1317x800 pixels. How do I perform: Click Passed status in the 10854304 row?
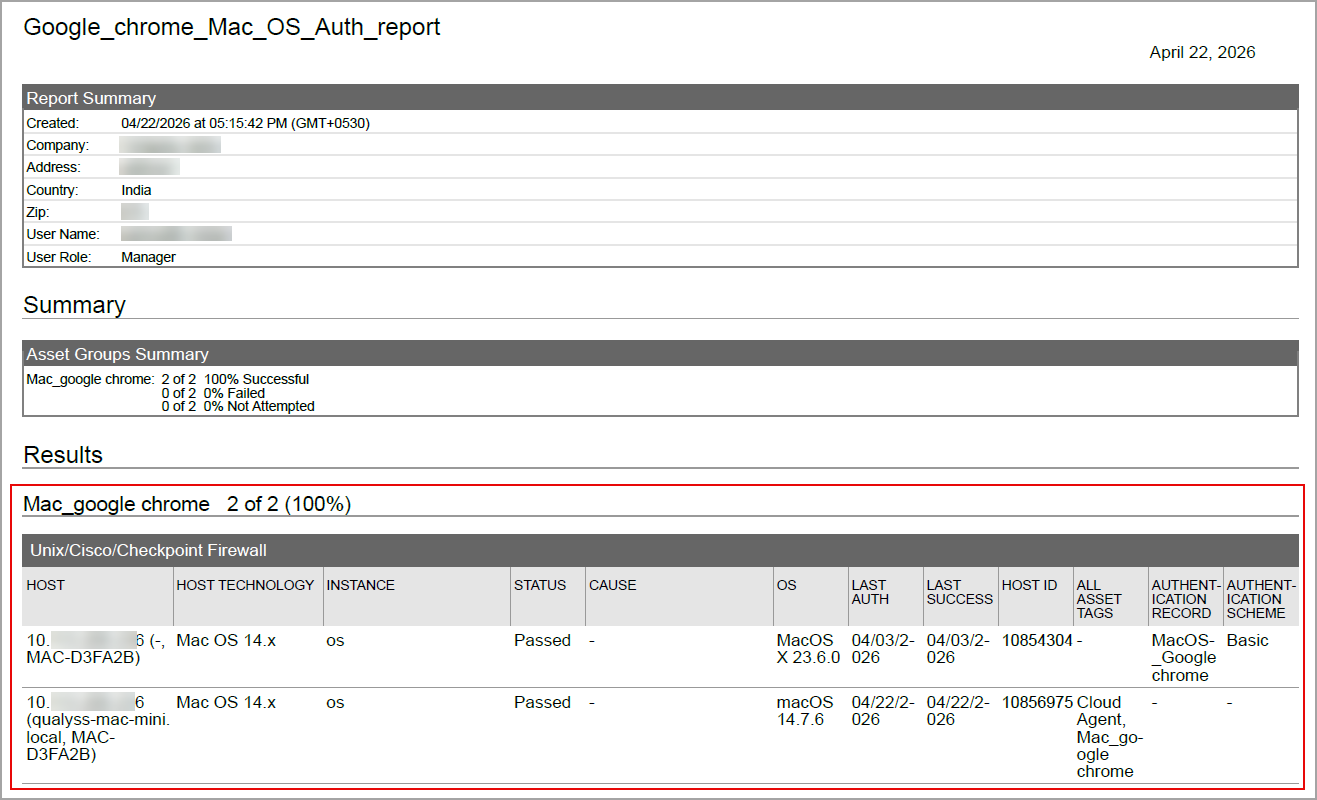coord(542,641)
